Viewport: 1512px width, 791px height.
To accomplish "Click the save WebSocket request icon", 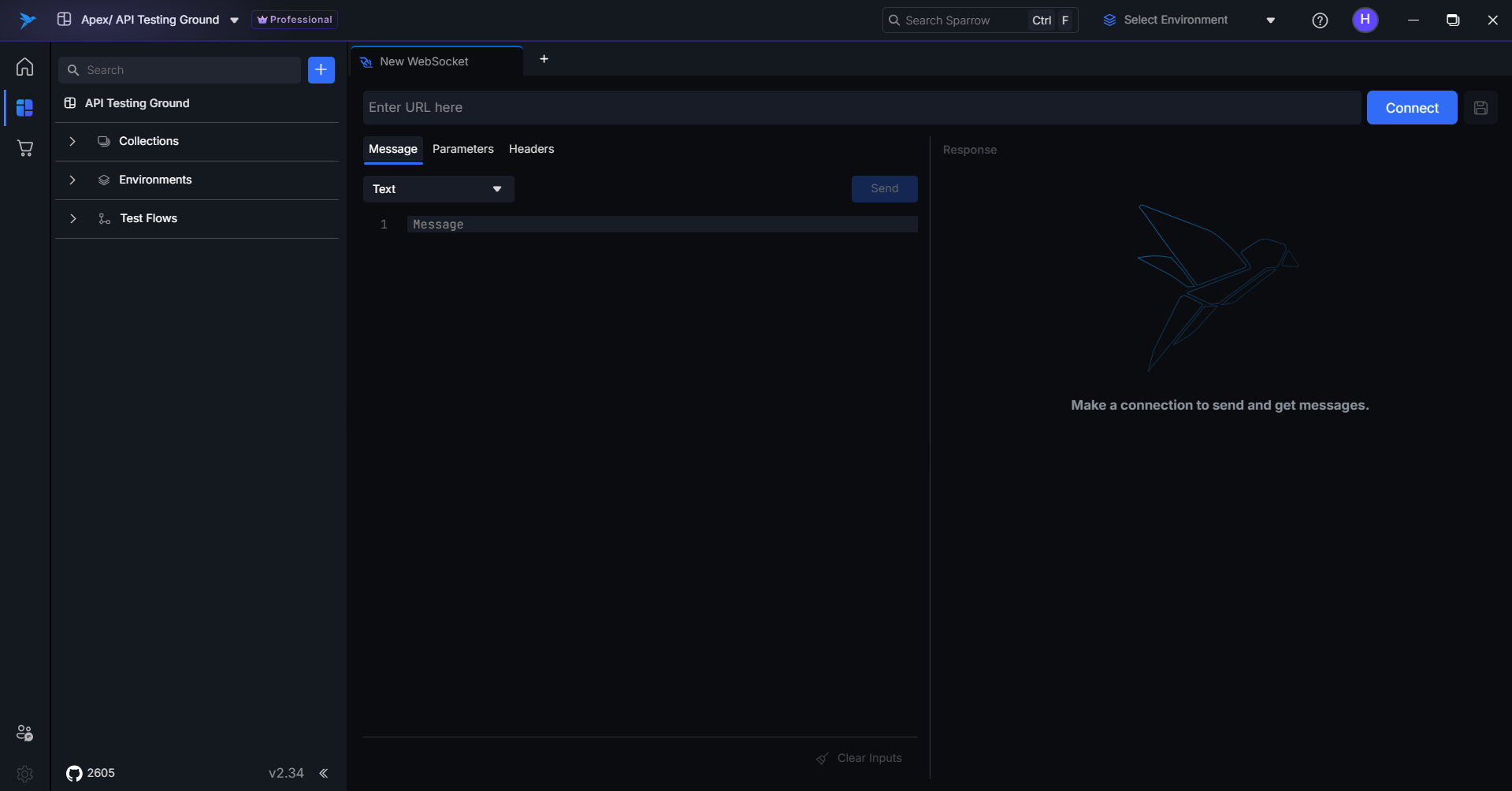I will (x=1480, y=108).
